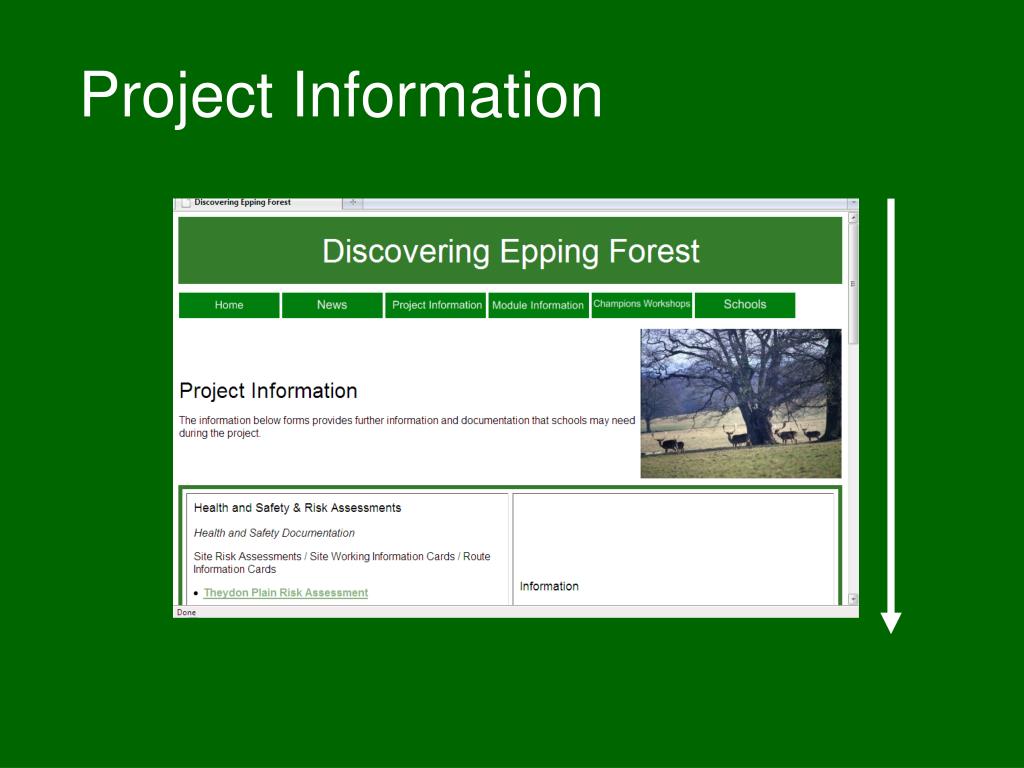The height and width of the screenshot is (768, 1024).
Task: Select Project Information in the navigation bar
Action: [x=436, y=305]
